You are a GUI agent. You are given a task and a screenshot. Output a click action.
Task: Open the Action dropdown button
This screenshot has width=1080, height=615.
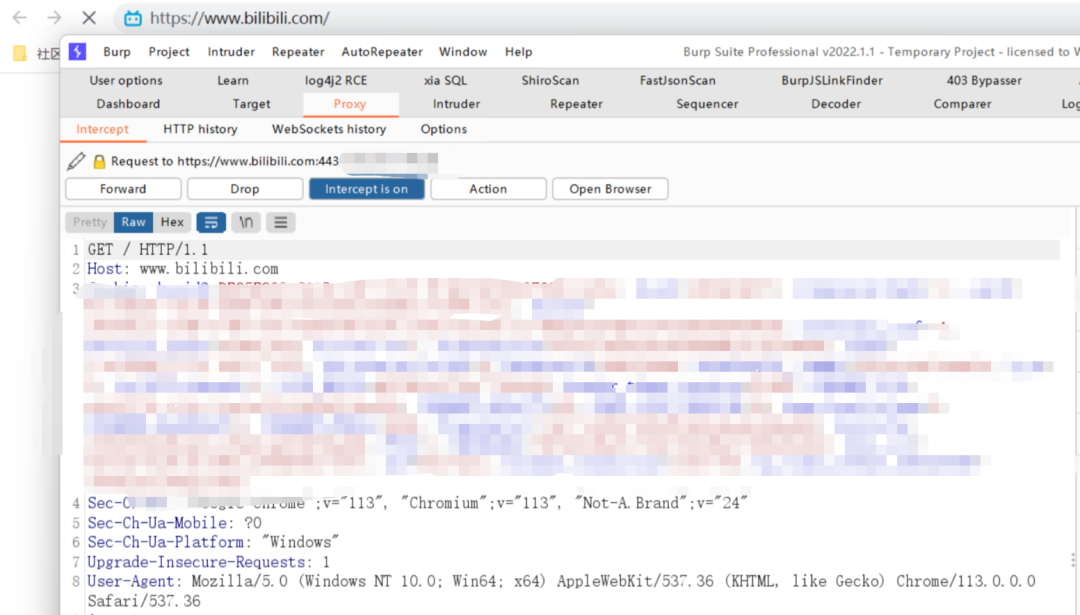pos(488,189)
